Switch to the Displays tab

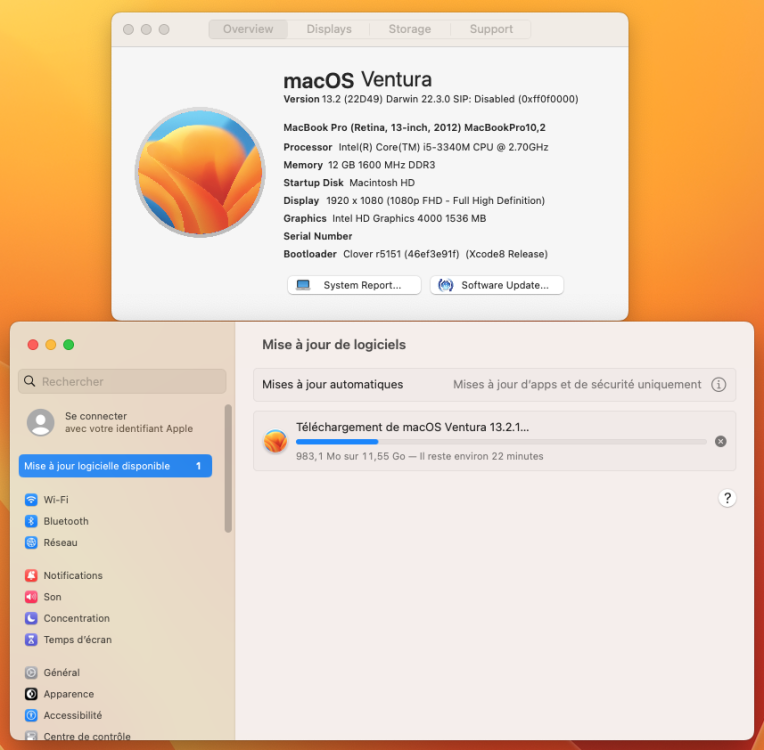pyautogui.click(x=329, y=29)
